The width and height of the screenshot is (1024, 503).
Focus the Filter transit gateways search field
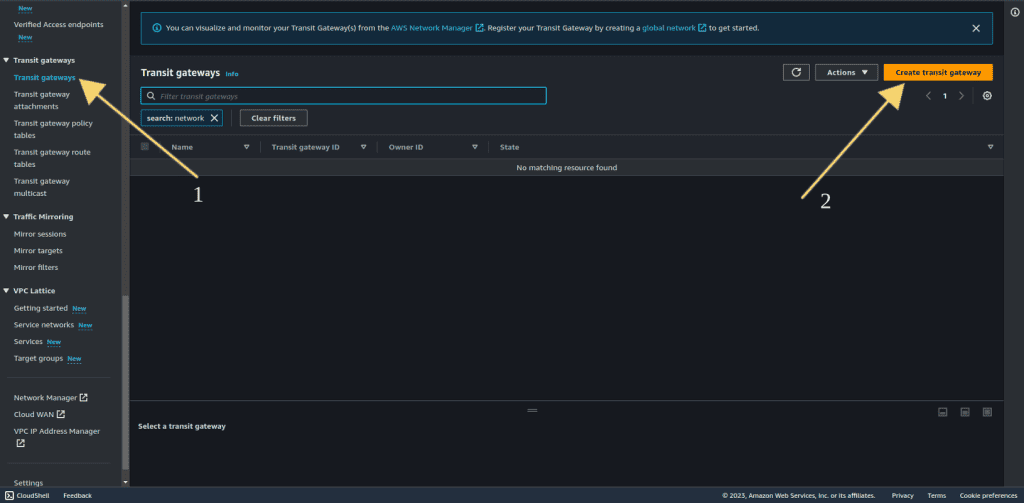click(x=343, y=96)
